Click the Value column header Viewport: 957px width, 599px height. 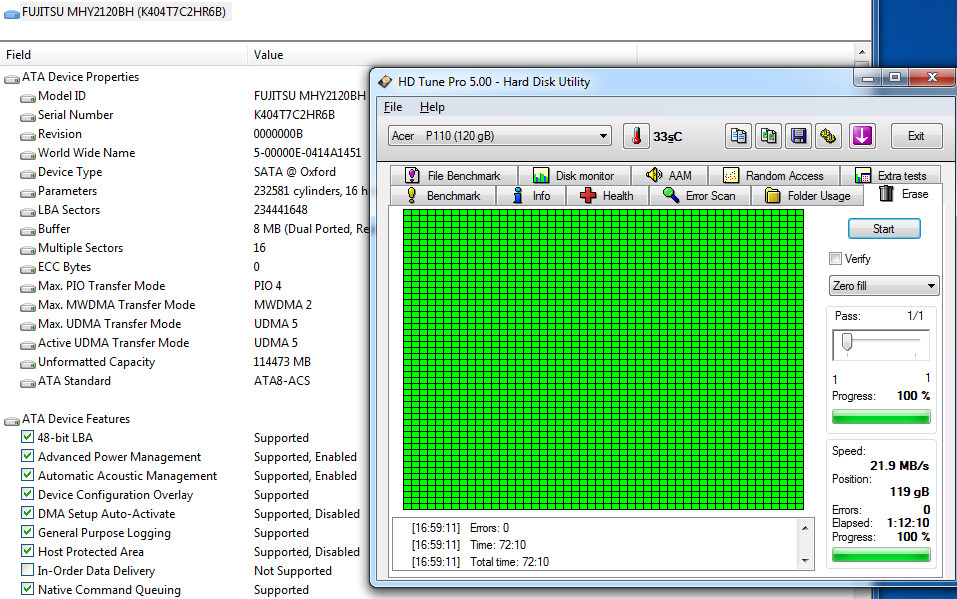[x=442, y=55]
